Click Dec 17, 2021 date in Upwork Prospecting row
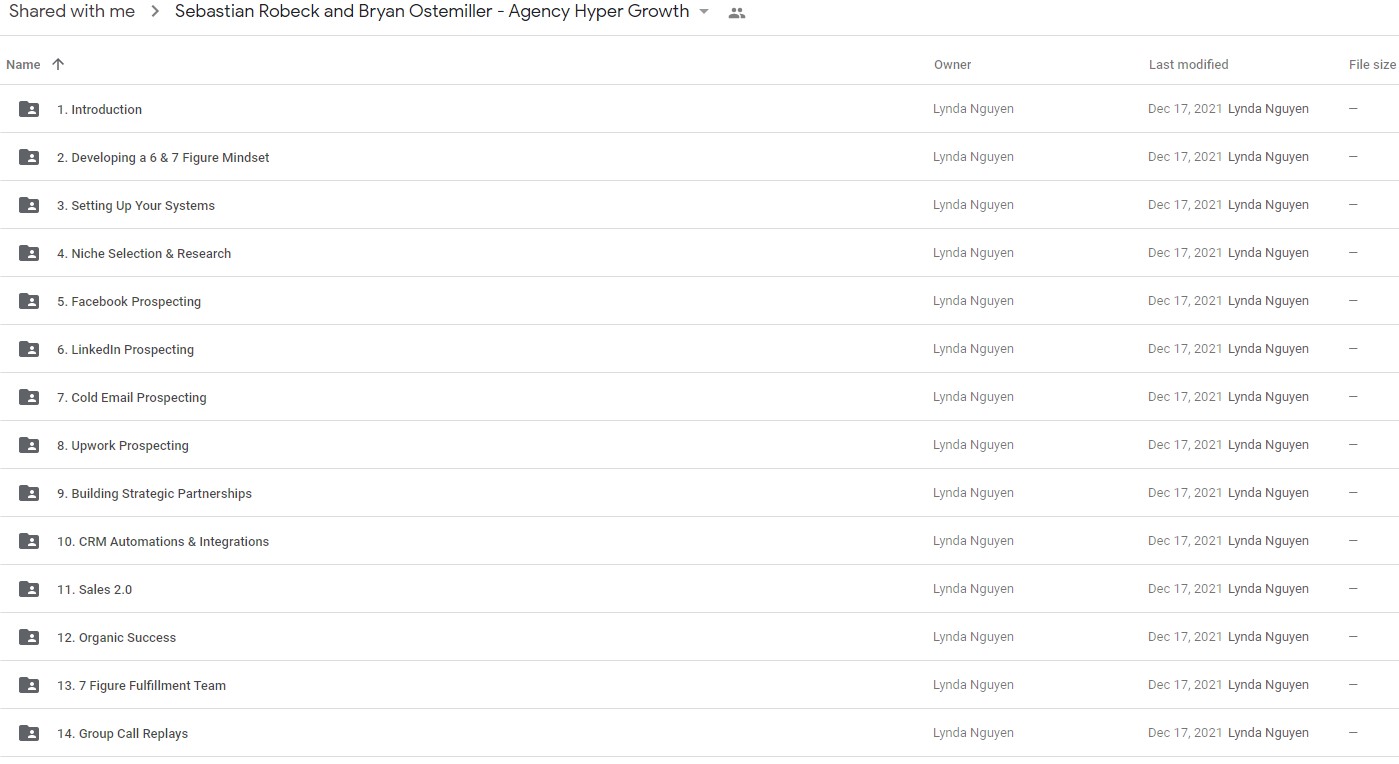This screenshot has width=1399, height=764. pos(1185,445)
